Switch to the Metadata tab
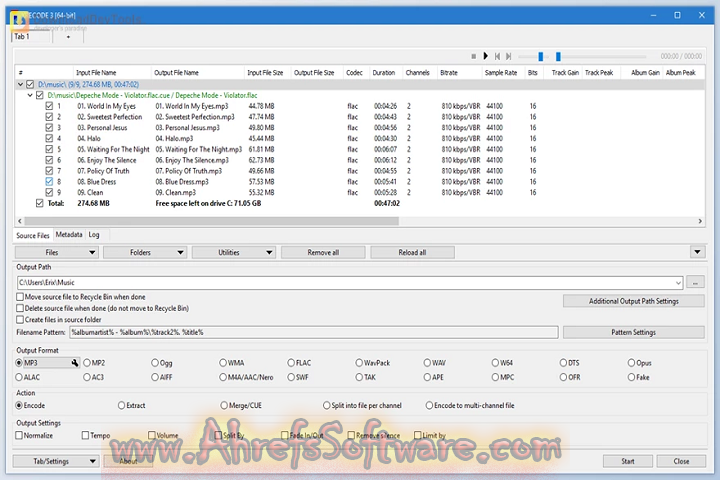The height and width of the screenshot is (480, 720). [69, 235]
